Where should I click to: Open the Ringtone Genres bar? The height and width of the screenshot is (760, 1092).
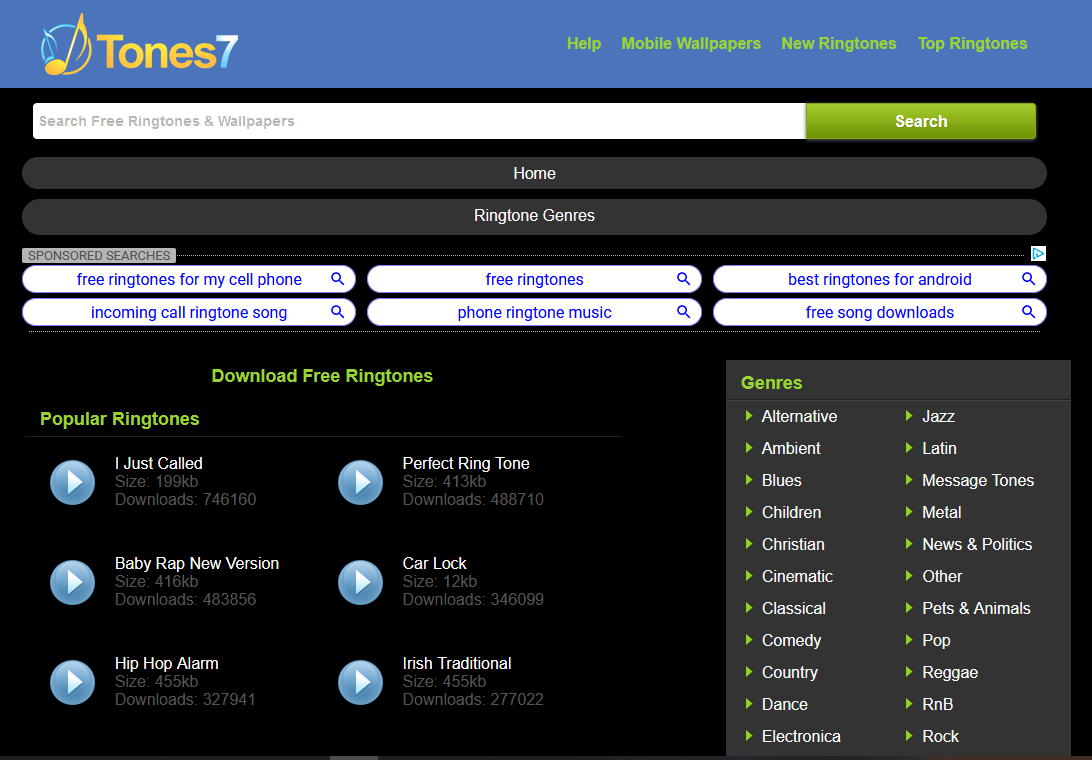pos(534,216)
